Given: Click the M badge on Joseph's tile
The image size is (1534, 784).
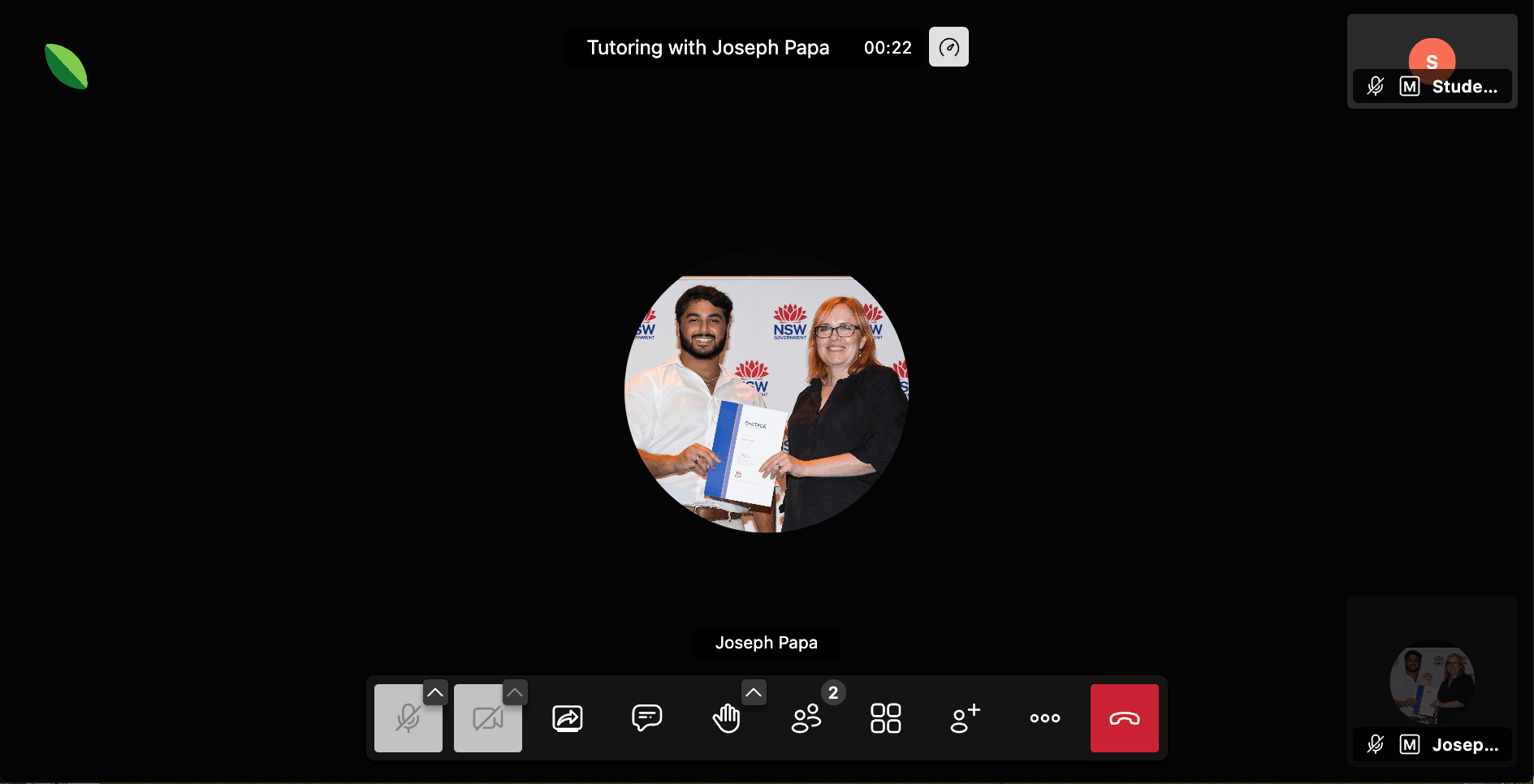Looking at the screenshot, I should 1409,744.
